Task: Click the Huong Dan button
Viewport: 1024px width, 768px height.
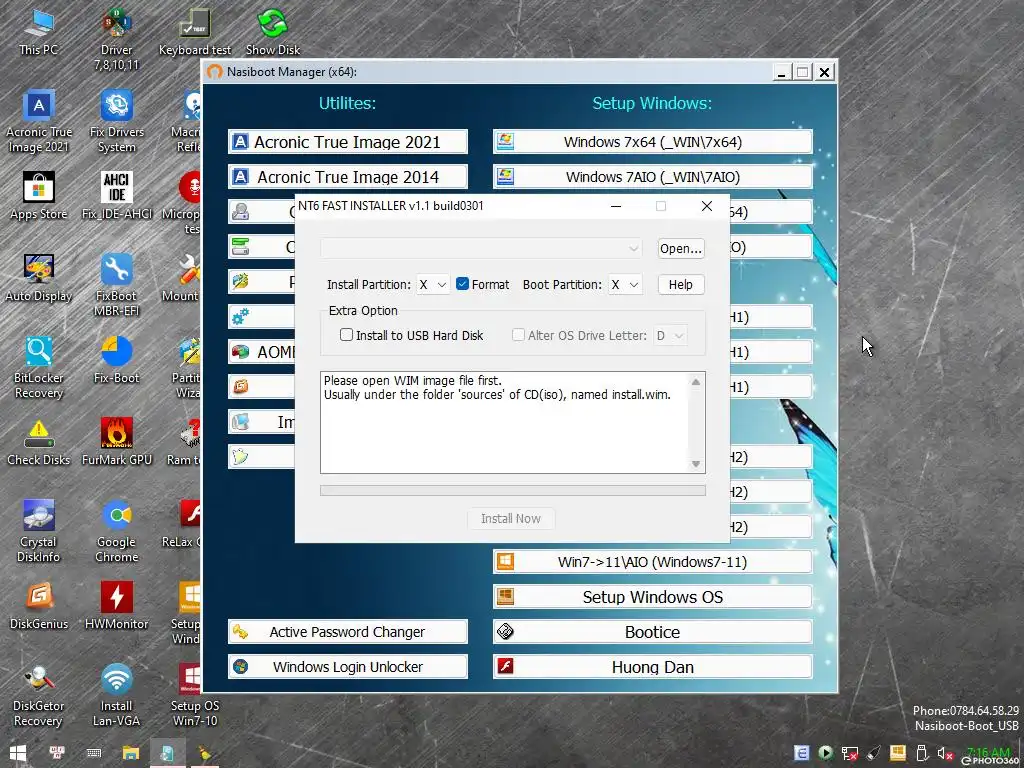Action: [652, 667]
